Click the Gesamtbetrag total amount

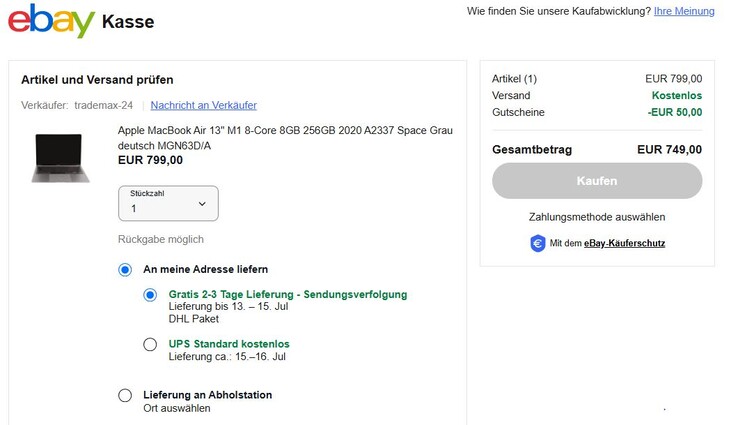669,150
